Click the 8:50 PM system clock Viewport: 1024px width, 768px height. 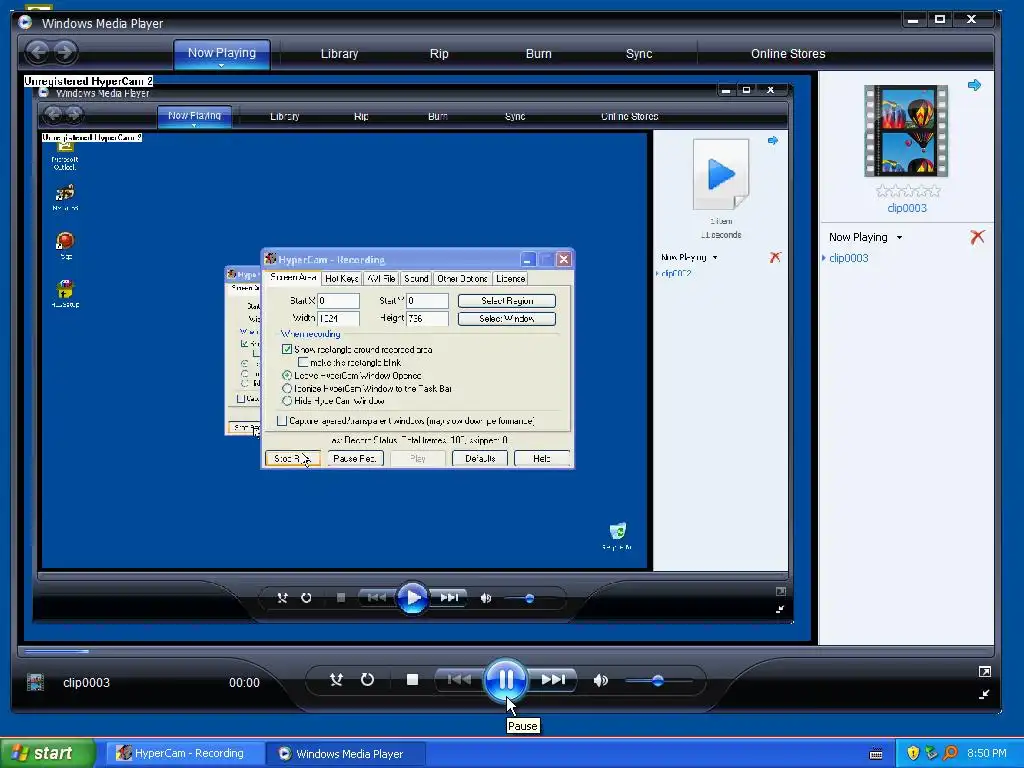click(x=987, y=753)
